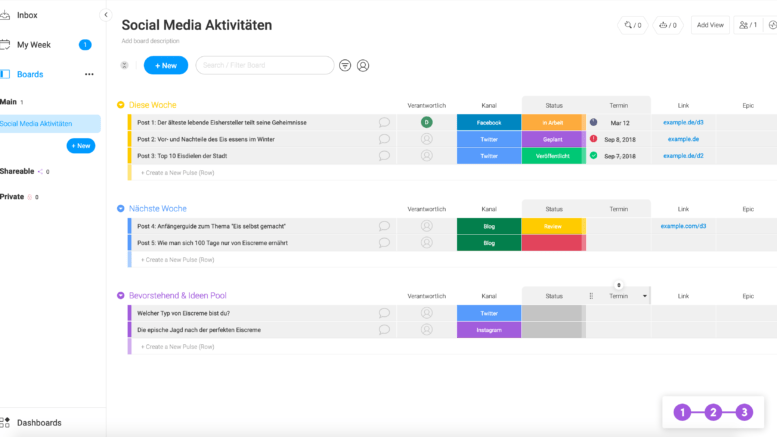Click the green checkmark deadline indicator on Post 3

[x=593, y=156]
